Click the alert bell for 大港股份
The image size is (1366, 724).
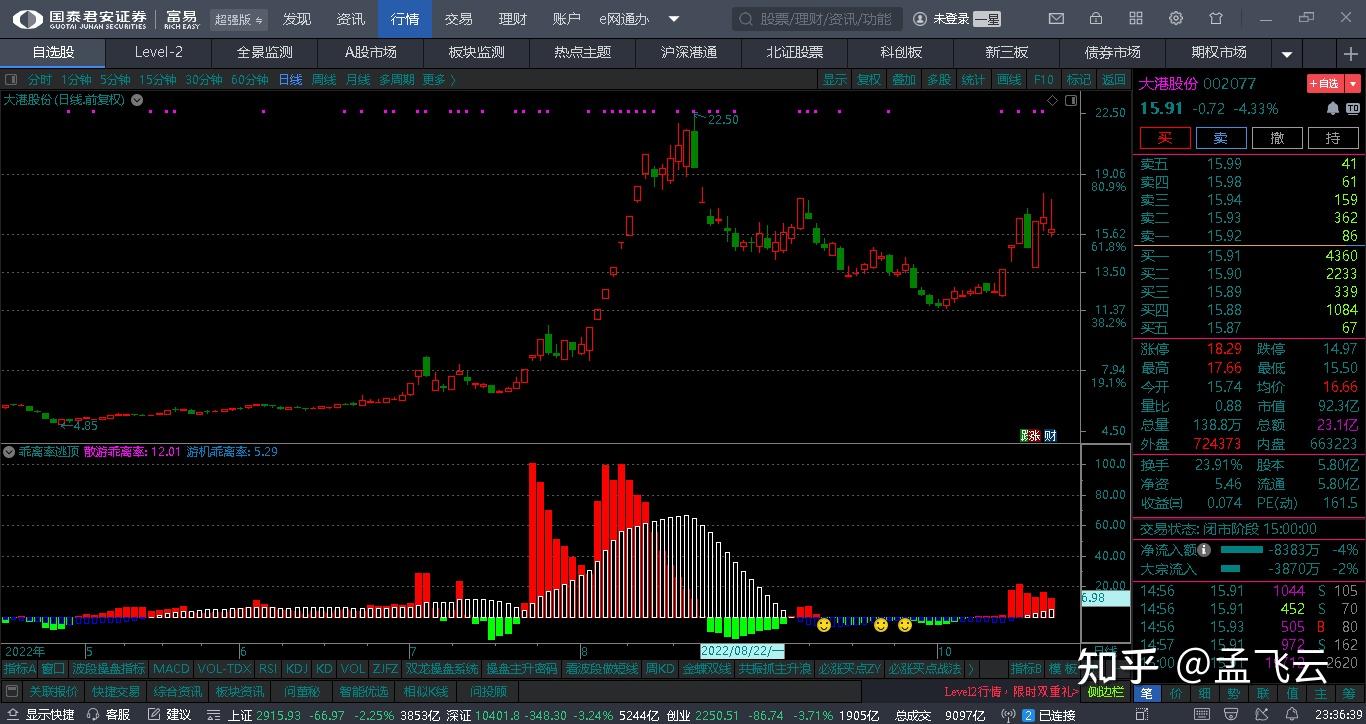click(1332, 108)
